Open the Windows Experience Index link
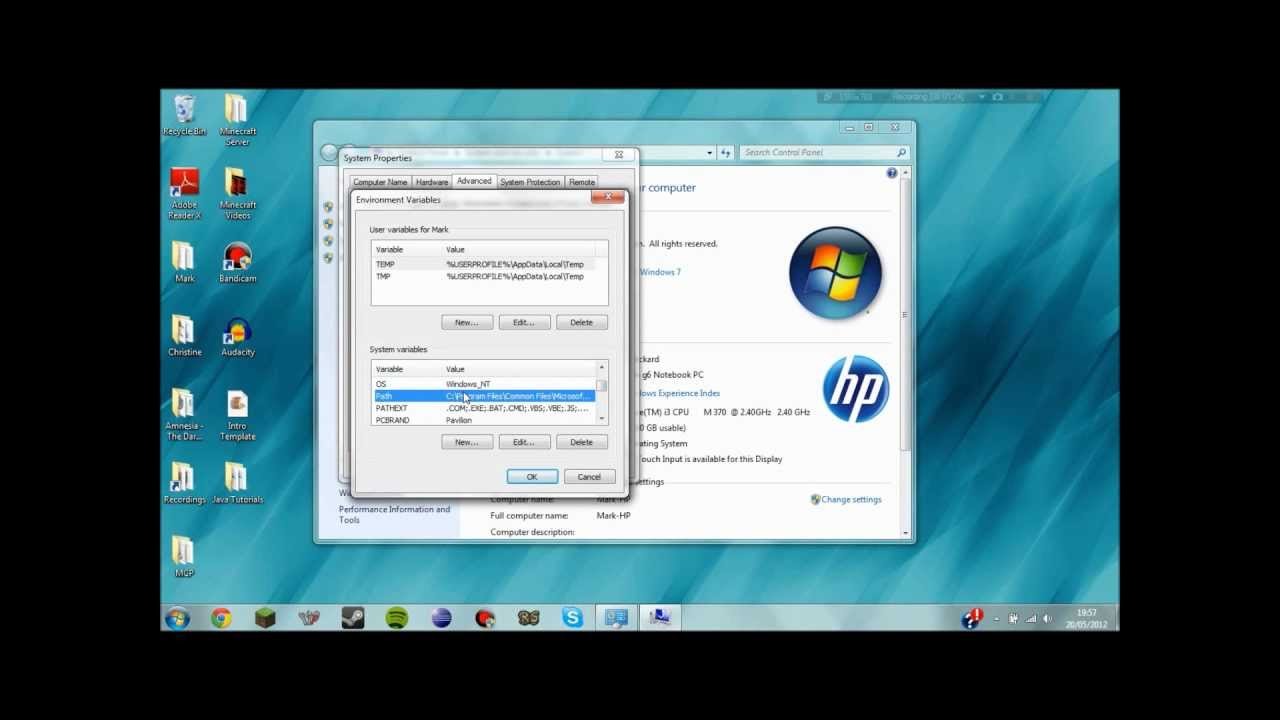The width and height of the screenshot is (1280, 720). coord(678,393)
